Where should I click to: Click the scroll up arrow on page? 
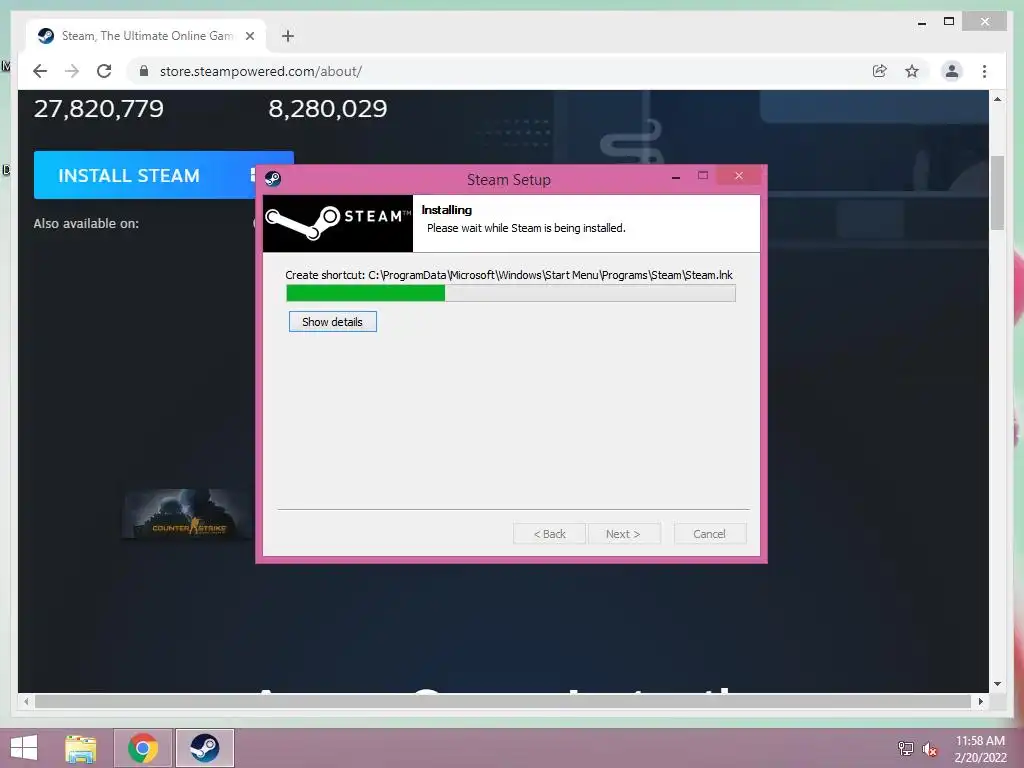(997, 99)
